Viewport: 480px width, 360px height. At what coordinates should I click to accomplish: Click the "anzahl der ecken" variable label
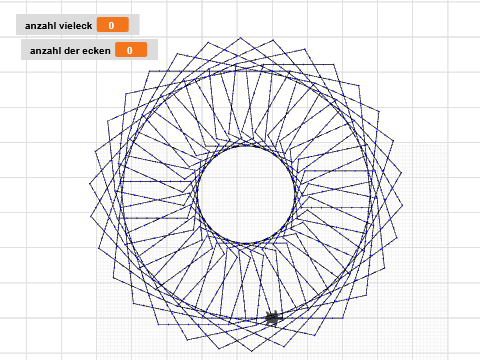coord(70,51)
